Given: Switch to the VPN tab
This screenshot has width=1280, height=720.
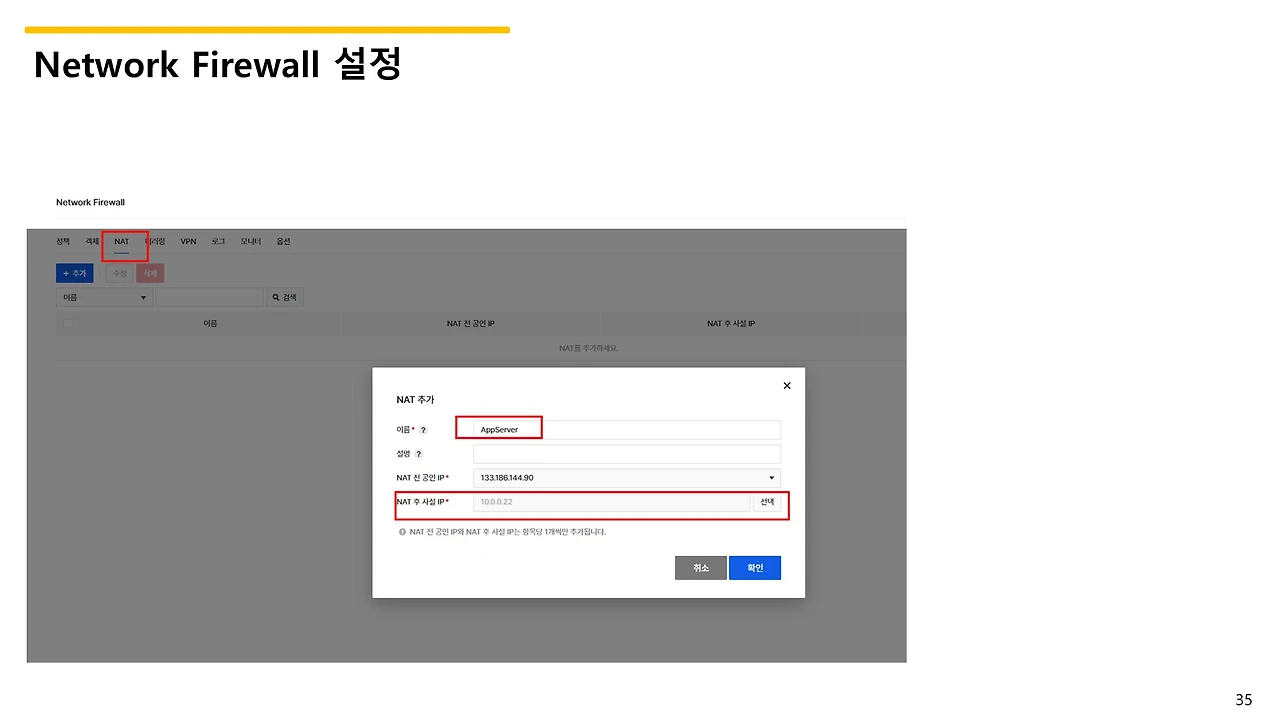Looking at the screenshot, I should 188,241.
